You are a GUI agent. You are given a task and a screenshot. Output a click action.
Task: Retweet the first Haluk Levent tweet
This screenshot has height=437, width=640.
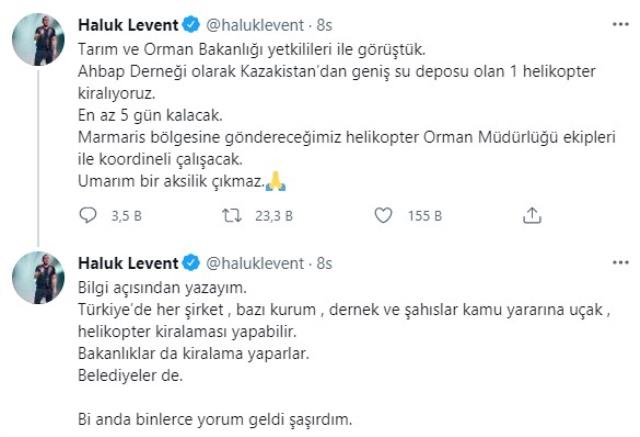230,214
